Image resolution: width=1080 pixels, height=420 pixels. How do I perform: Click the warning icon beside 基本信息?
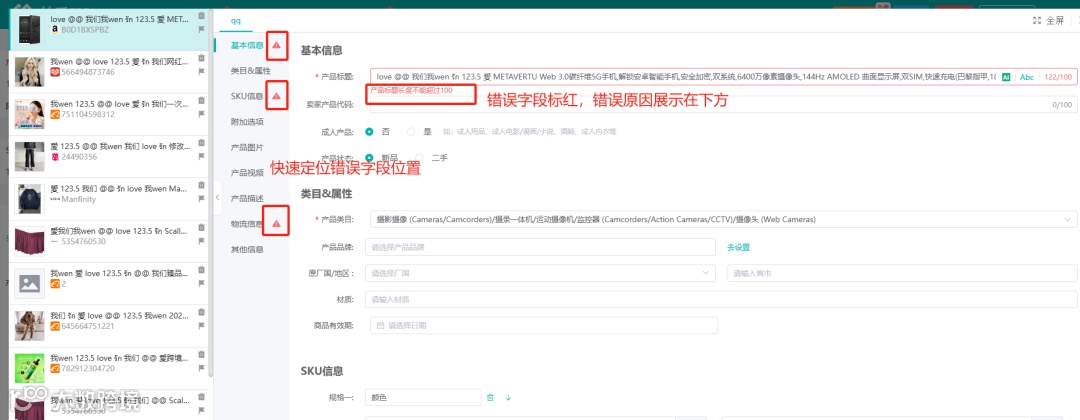click(x=276, y=45)
